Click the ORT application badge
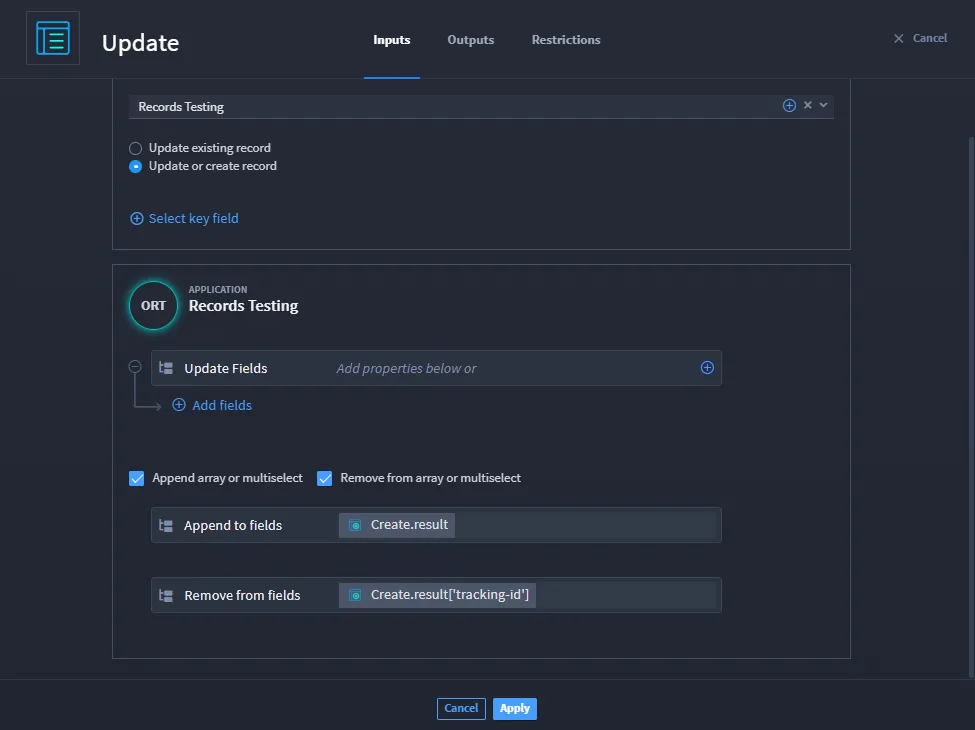This screenshot has height=730, width=975. pyautogui.click(x=153, y=305)
